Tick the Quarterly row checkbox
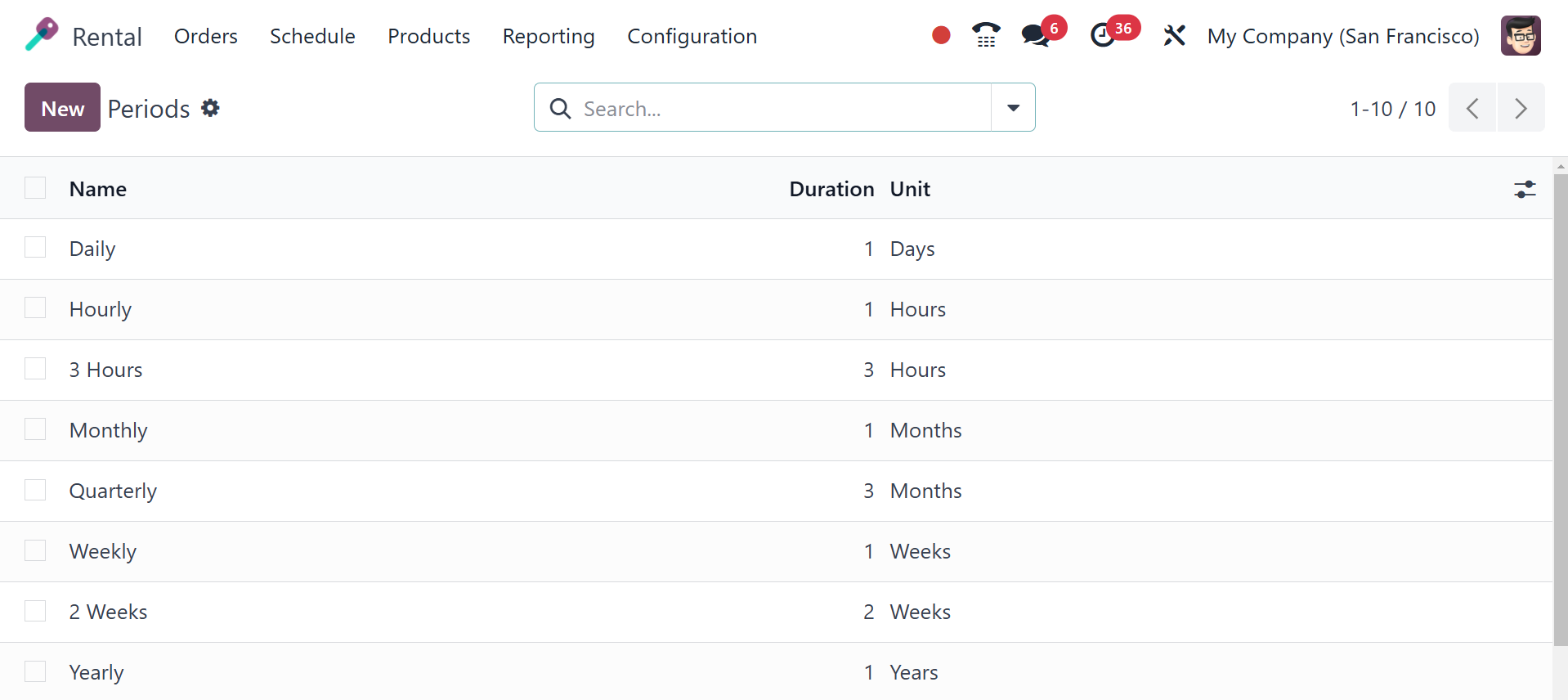The image size is (1568, 700). 35,490
